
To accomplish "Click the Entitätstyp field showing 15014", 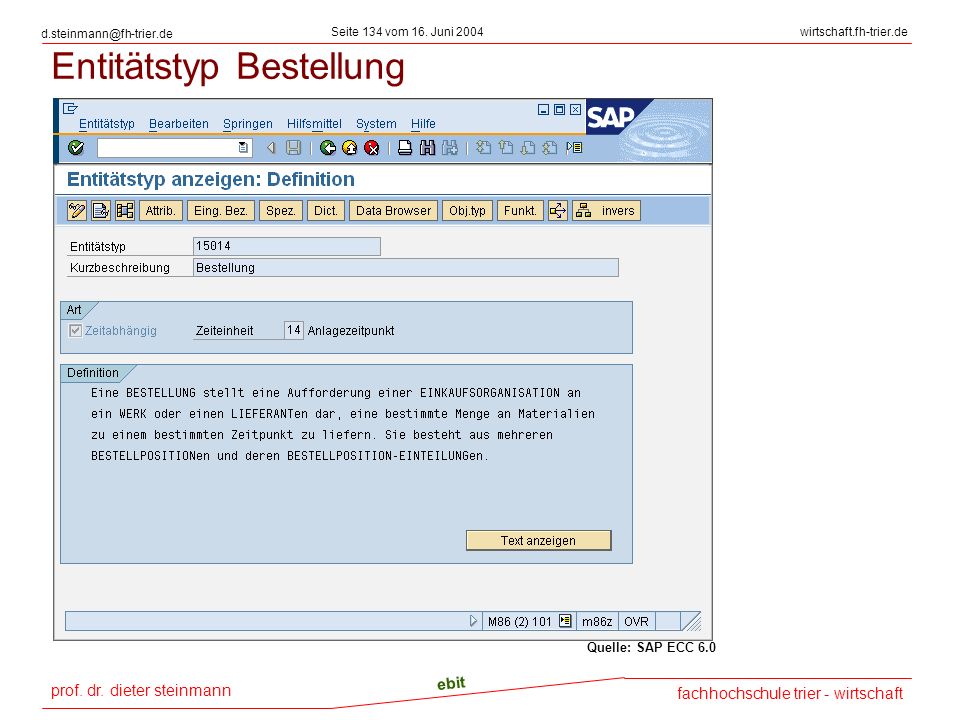I will pyautogui.click(x=287, y=246).
